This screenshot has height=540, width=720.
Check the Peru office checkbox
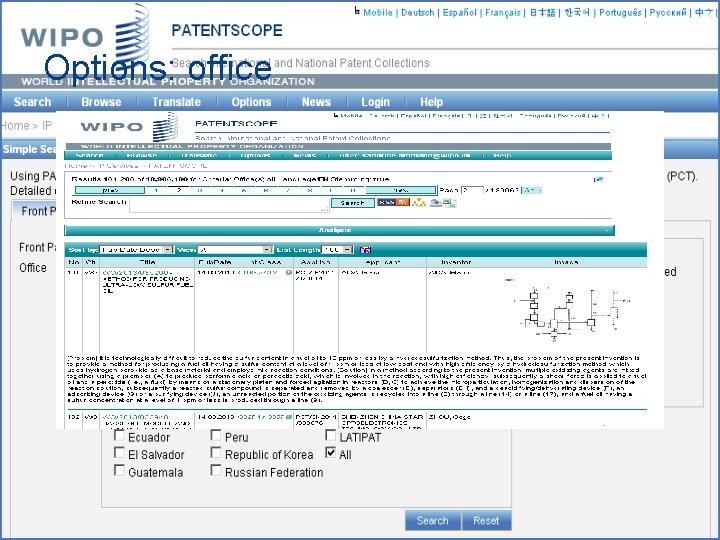point(216,435)
